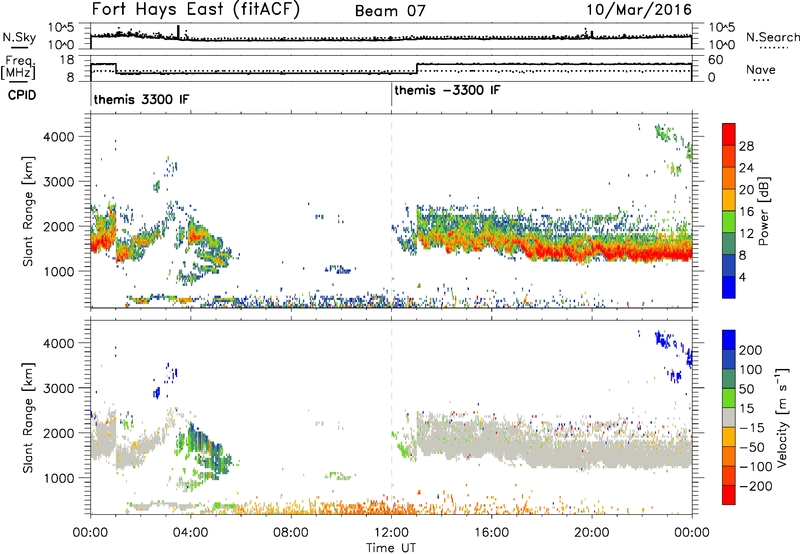Viewport: 800px width, 554px height.
Task: Click the power colorbar's '24' label
Action: [x=746, y=168]
